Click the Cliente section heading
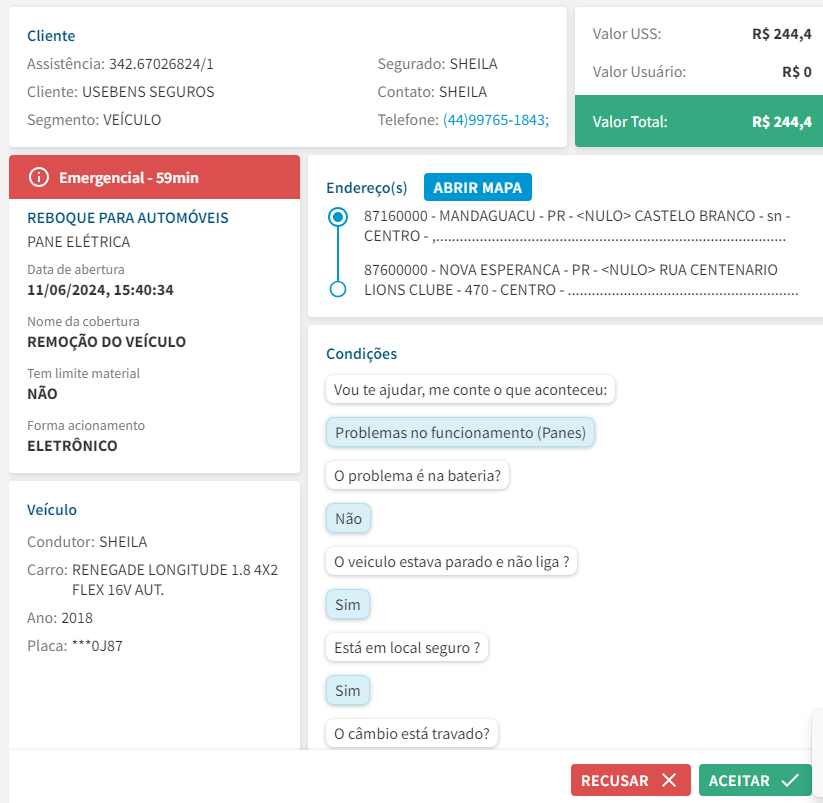Image resolution: width=823 pixels, height=803 pixels. point(51,36)
